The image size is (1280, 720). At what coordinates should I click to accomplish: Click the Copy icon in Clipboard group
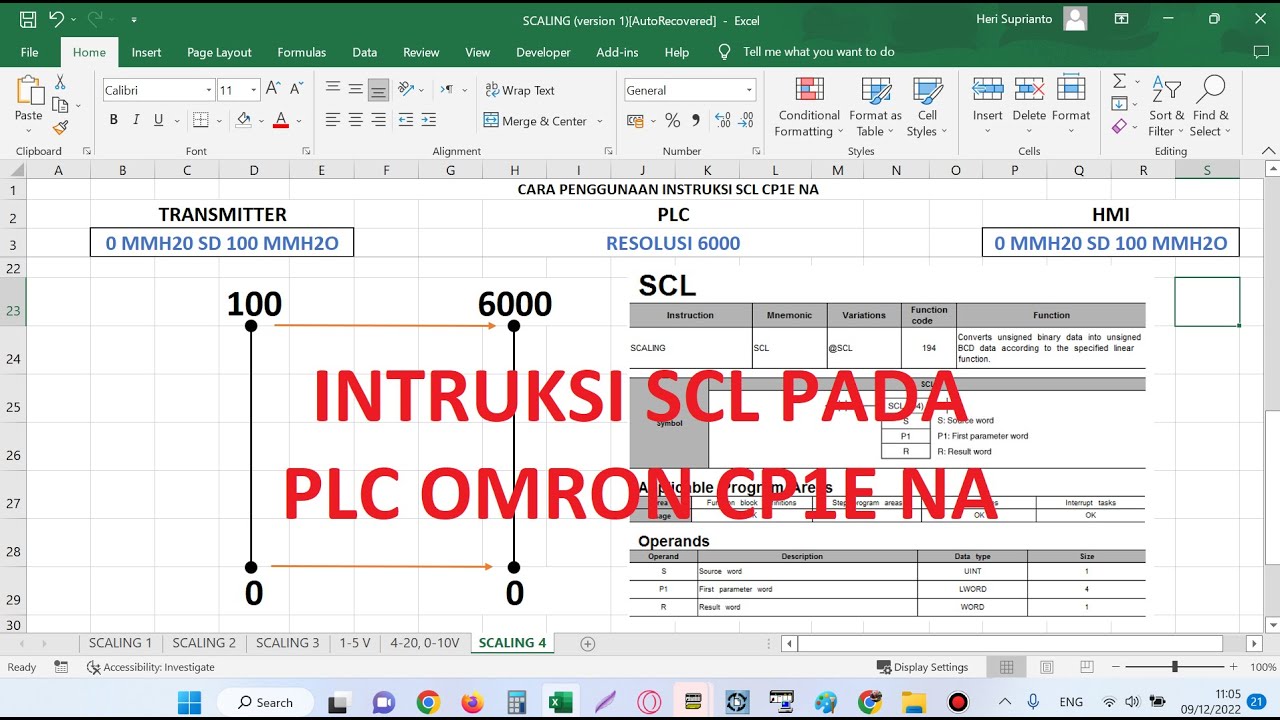pyautogui.click(x=60, y=105)
